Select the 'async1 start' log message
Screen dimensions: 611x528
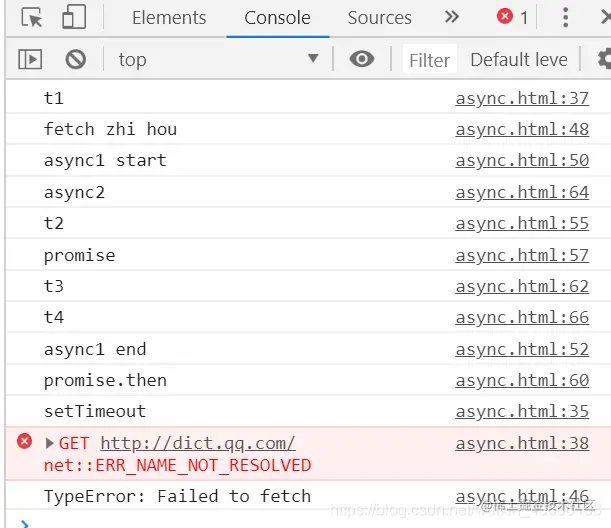point(105,161)
